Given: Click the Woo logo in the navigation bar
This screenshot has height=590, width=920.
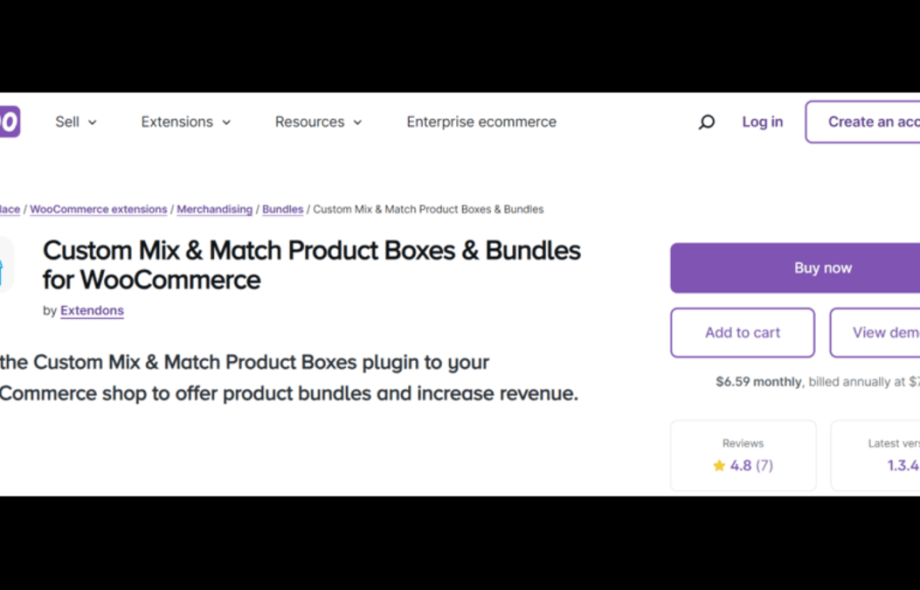Looking at the screenshot, I should (8, 121).
